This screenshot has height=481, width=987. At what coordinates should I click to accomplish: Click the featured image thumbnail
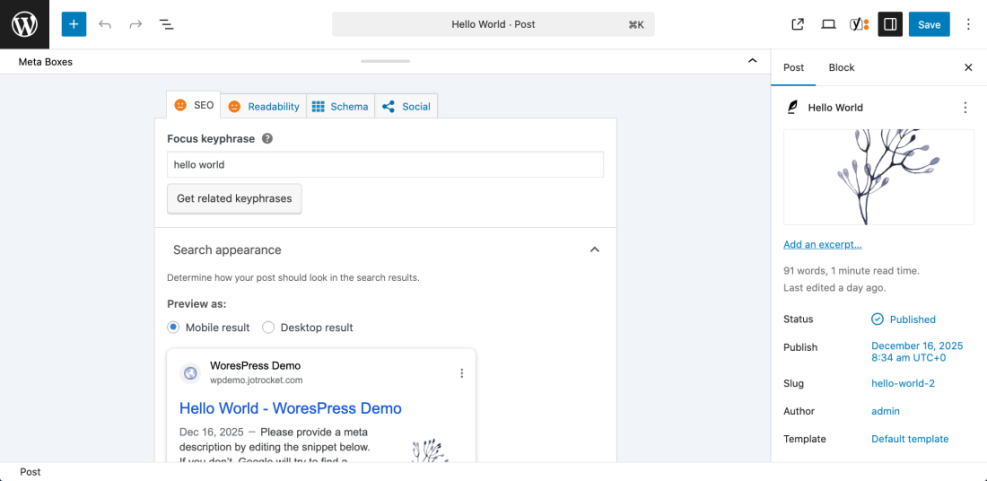tap(879, 177)
